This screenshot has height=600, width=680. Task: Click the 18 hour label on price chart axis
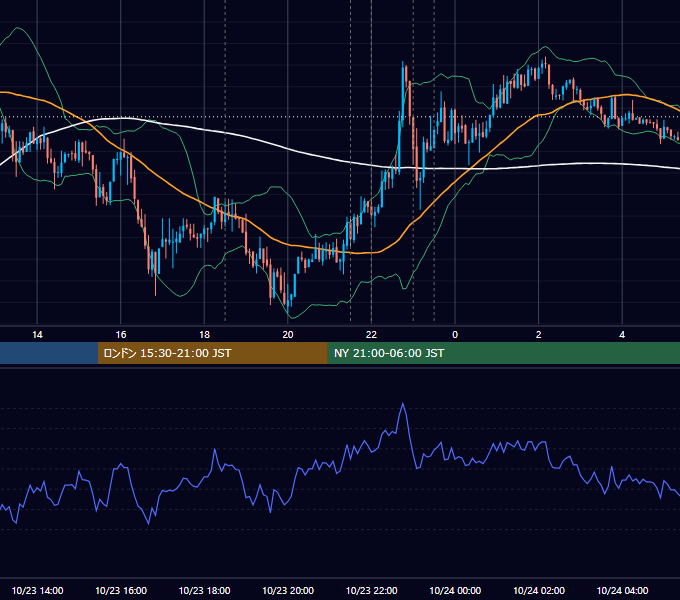pos(204,335)
